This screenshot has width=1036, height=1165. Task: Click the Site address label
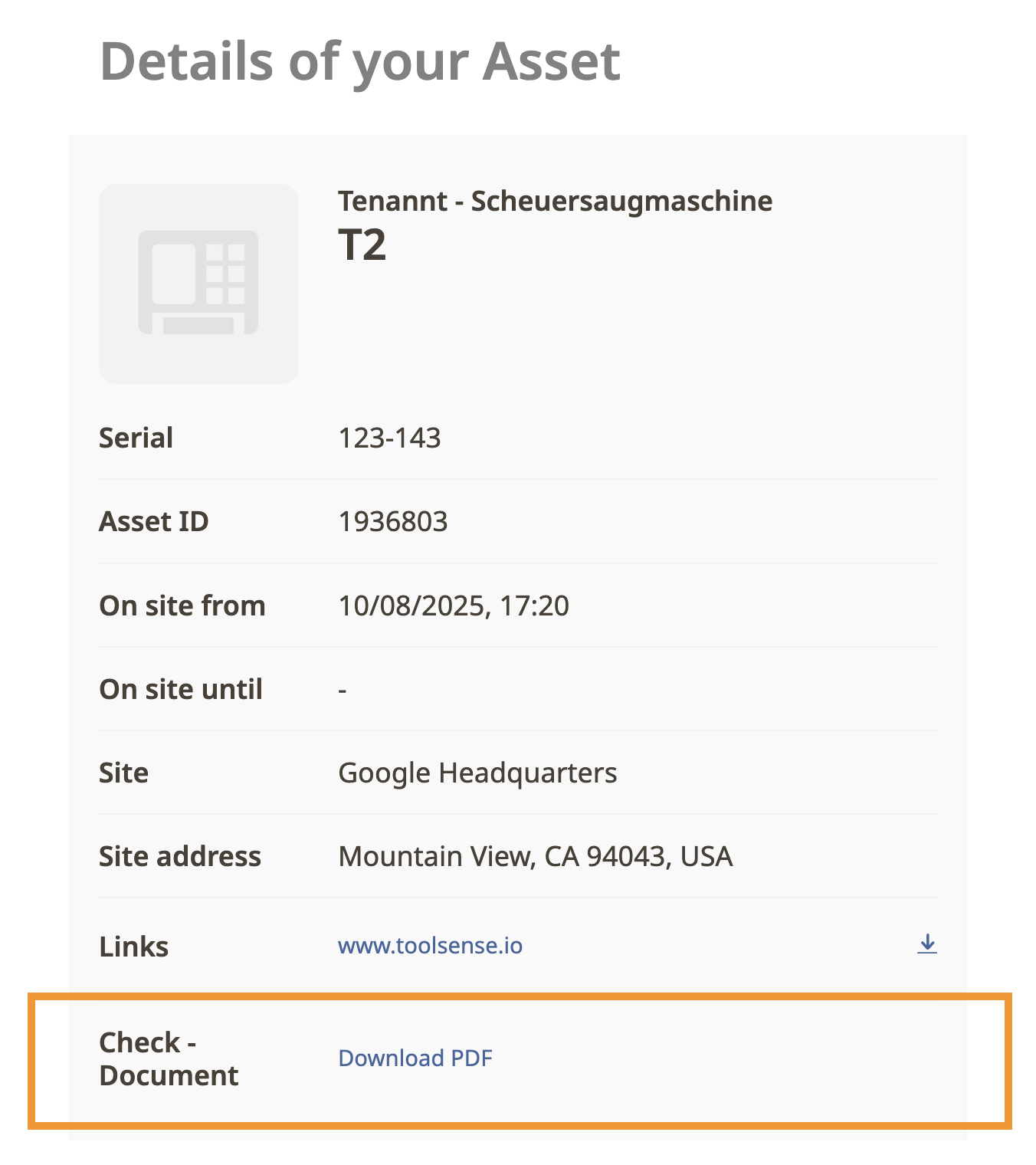[x=179, y=856]
